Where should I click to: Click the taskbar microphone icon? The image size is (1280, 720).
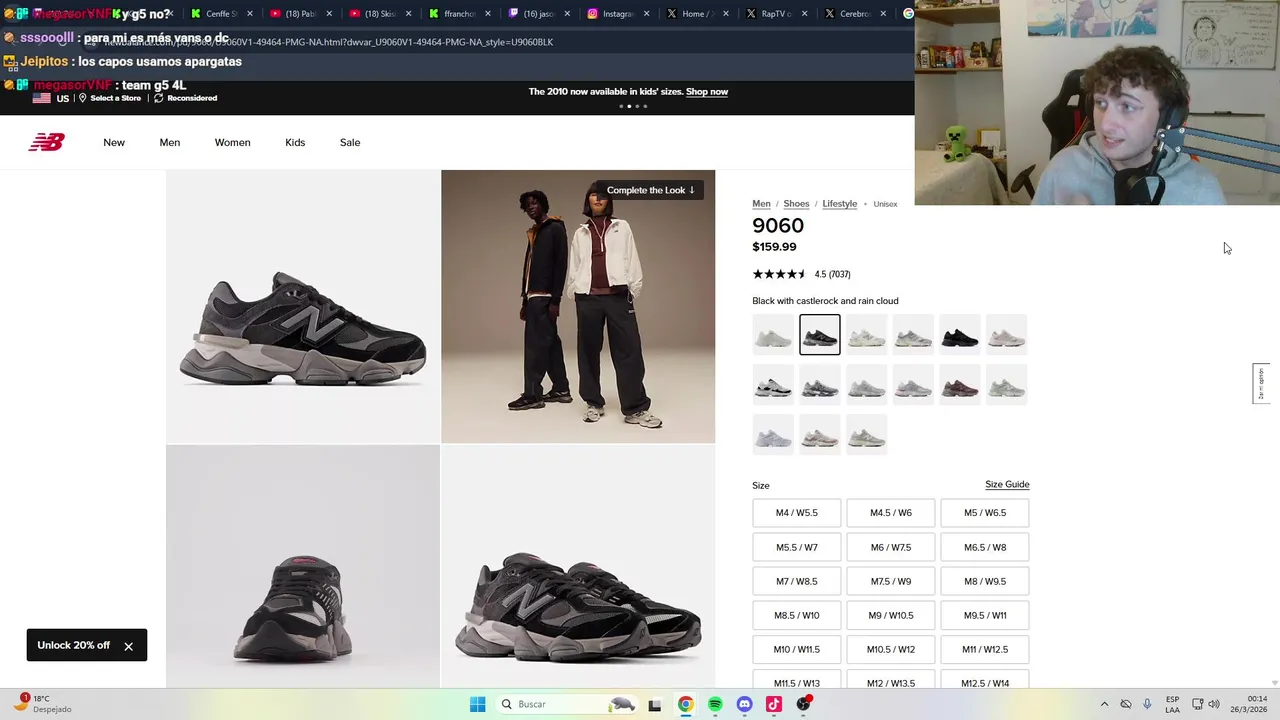point(1147,704)
